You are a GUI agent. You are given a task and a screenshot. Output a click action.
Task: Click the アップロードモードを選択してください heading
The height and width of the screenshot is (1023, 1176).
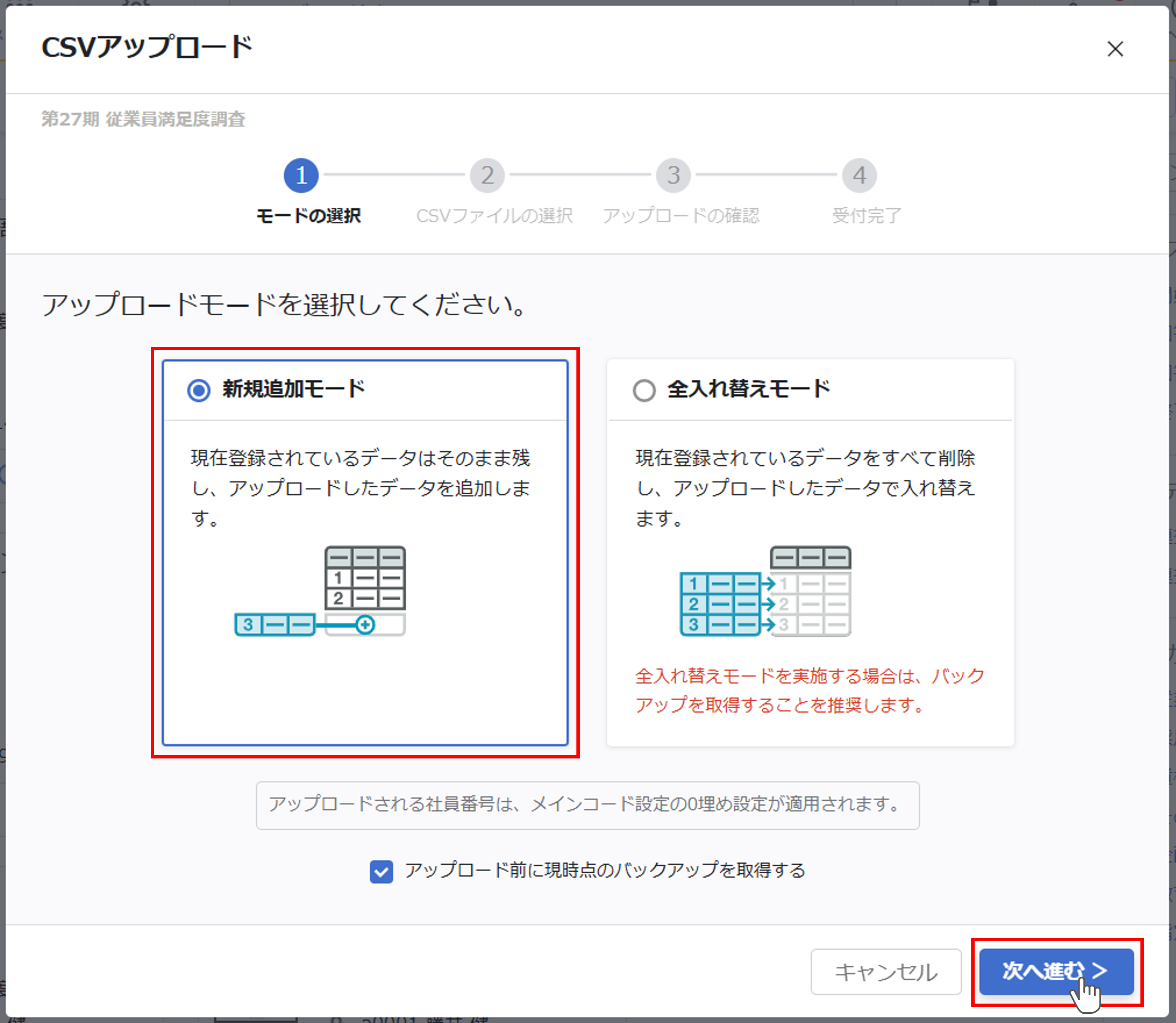pos(284,304)
